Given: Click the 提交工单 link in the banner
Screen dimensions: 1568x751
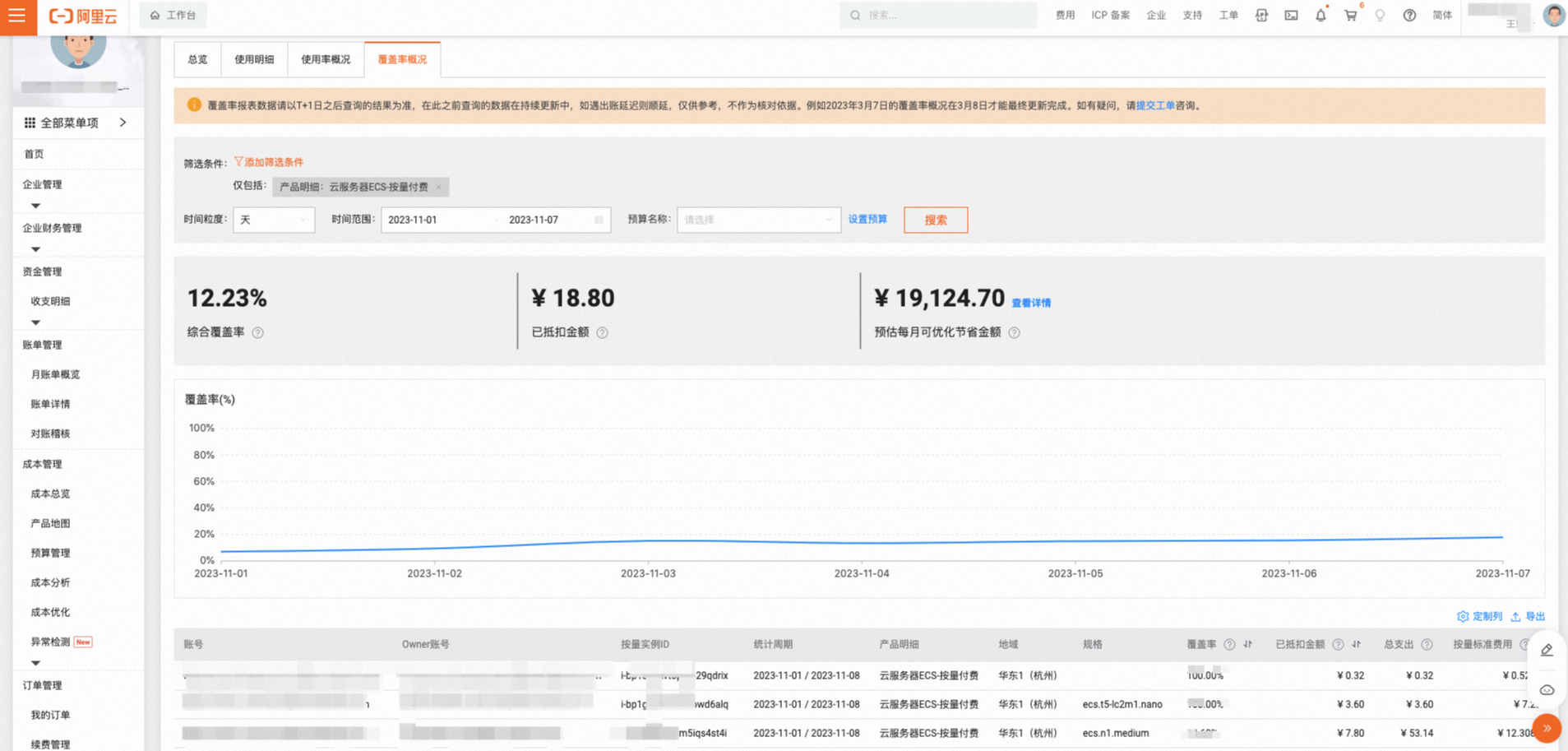Looking at the screenshot, I should click(1155, 105).
